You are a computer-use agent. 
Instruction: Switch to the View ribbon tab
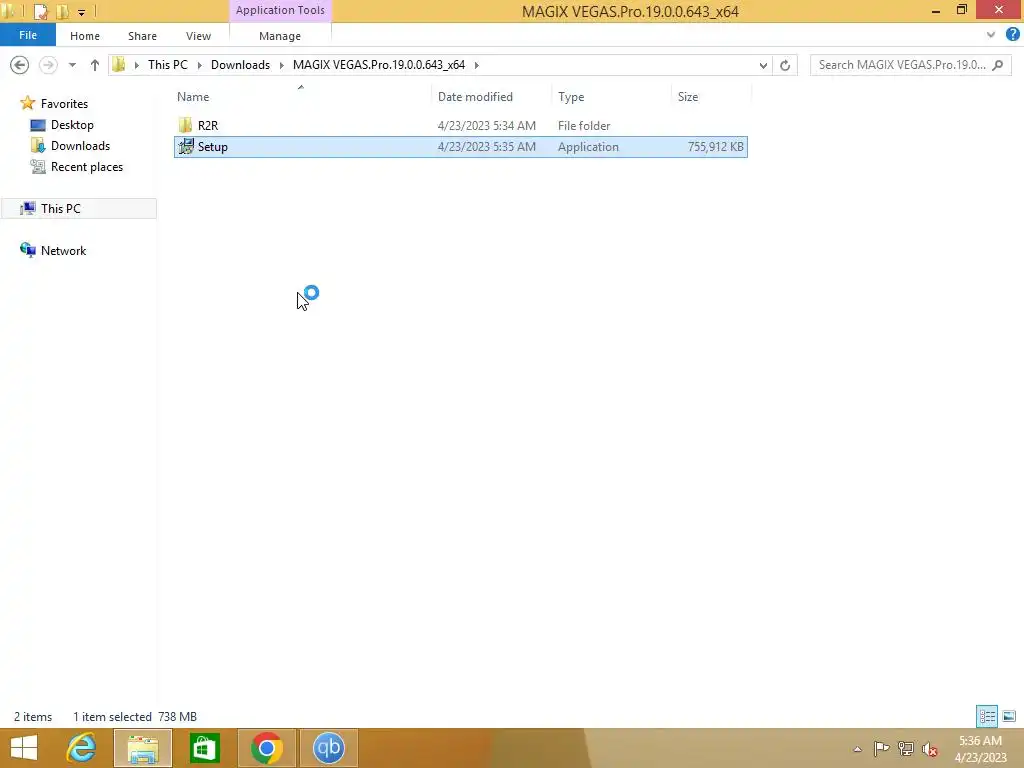pyautogui.click(x=198, y=36)
